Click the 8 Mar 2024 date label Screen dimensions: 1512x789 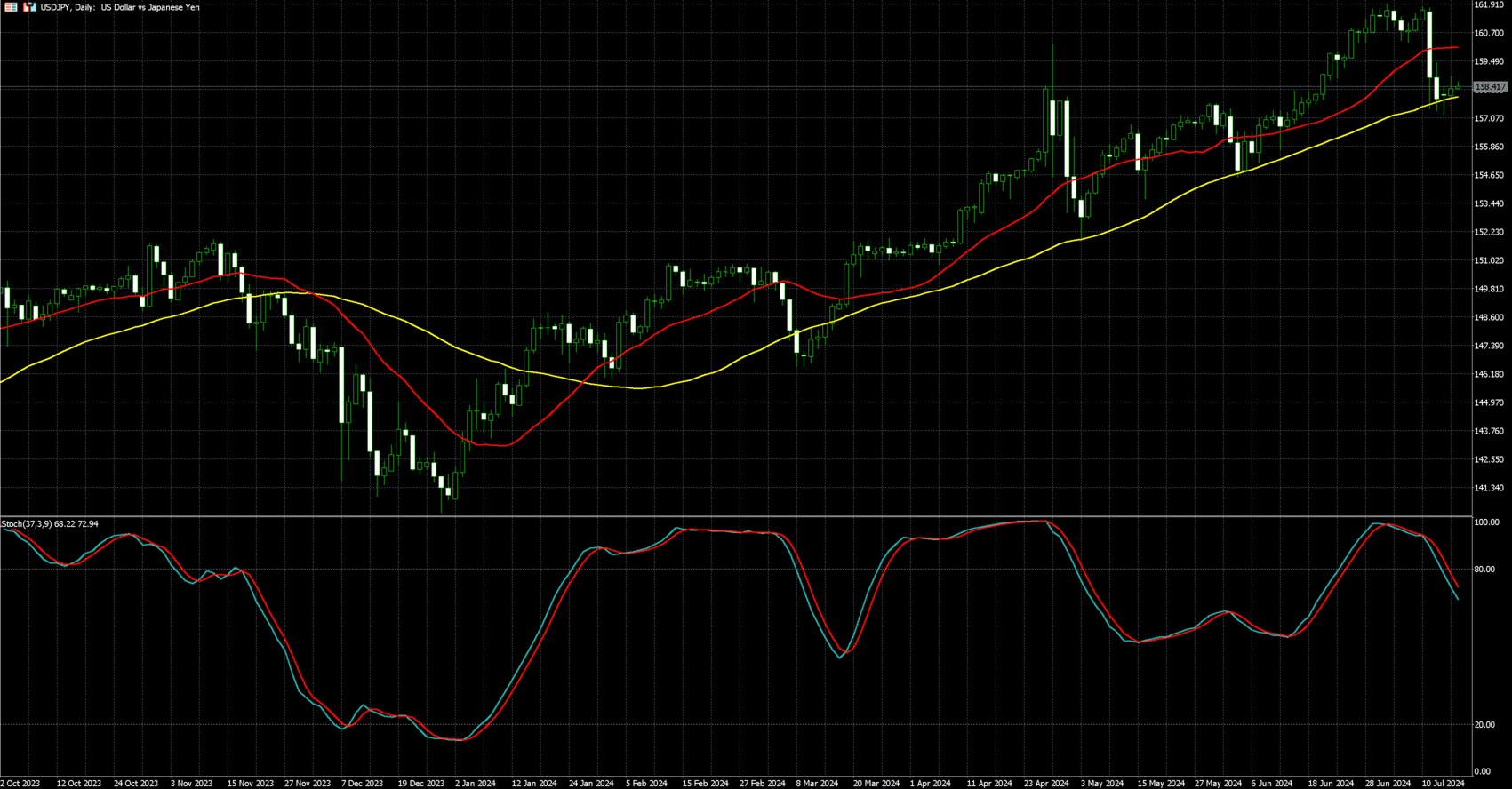pyautogui.click(x=817, y=783)
